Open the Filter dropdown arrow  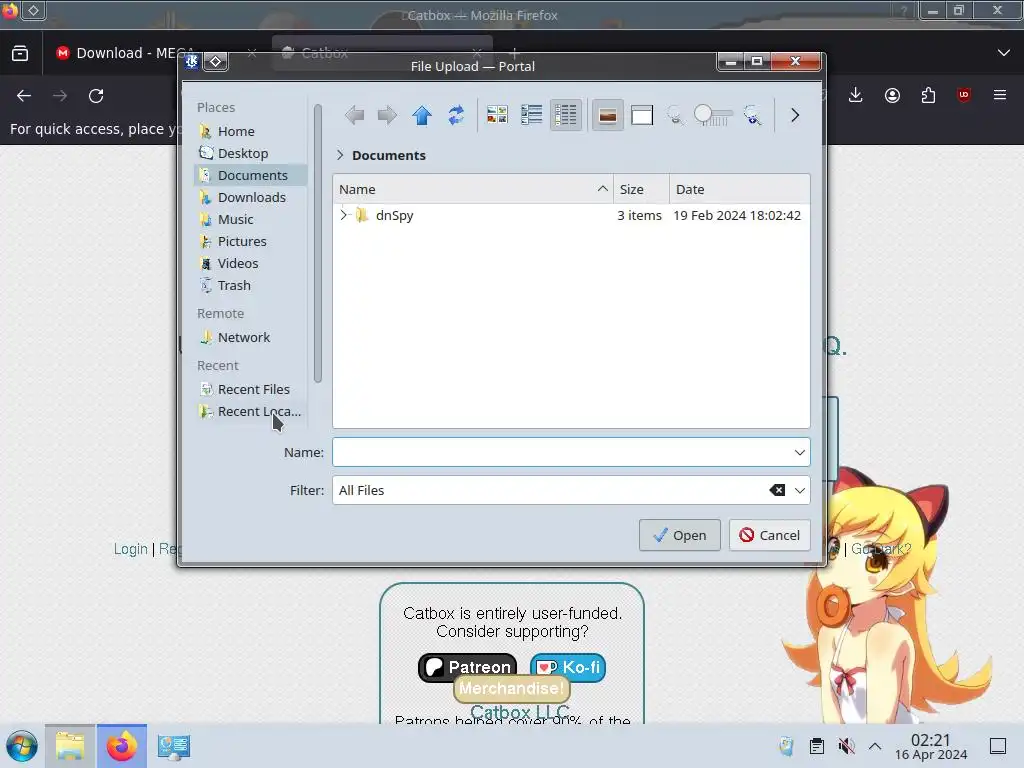point(799,490)
